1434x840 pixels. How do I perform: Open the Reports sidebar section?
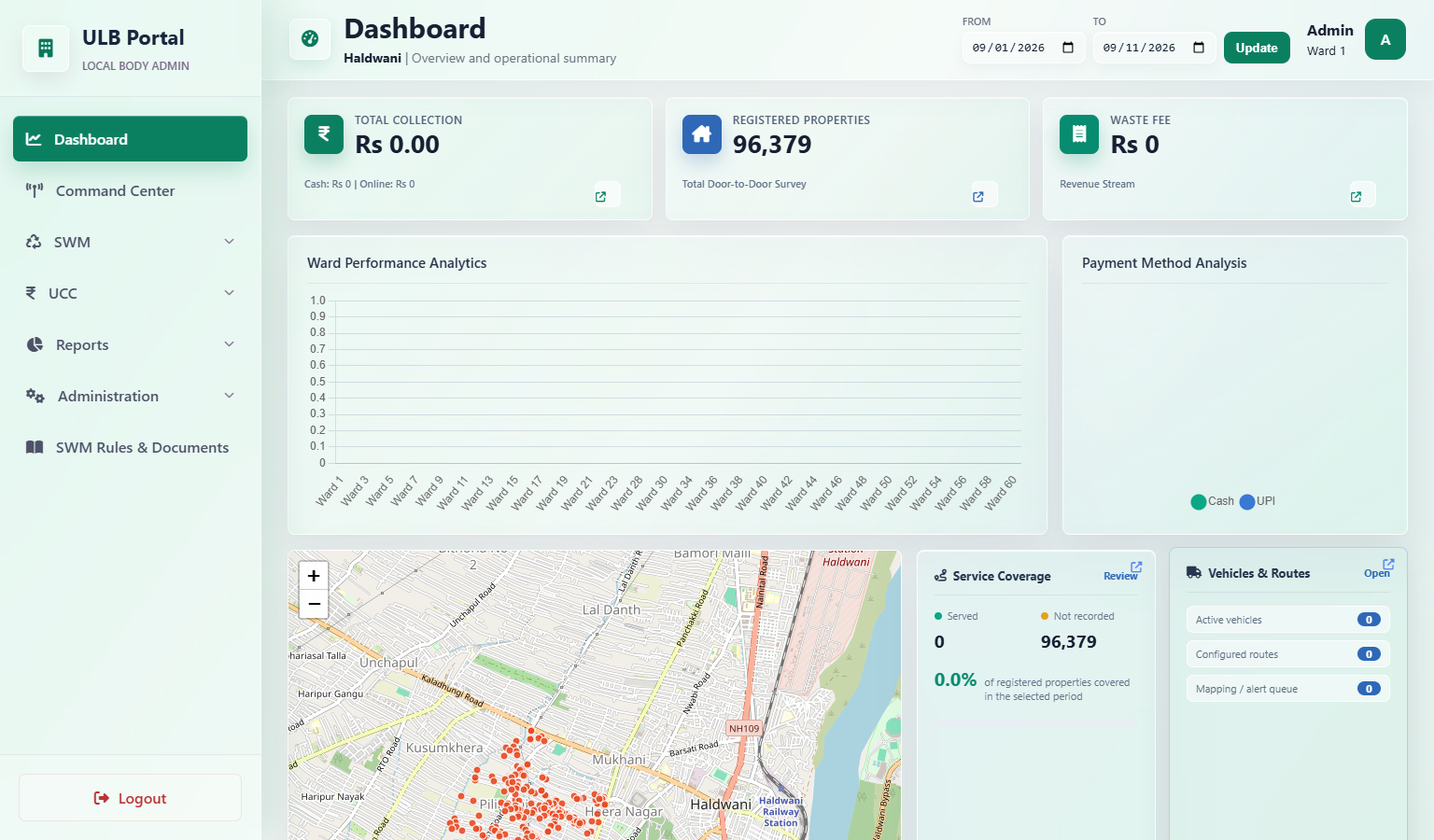(130, 344)
